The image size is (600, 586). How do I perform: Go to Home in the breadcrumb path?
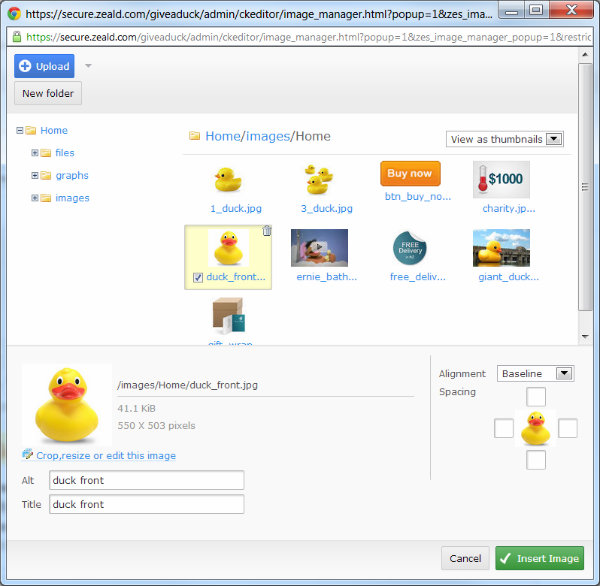pyautogui.click(x=223, y=136)
